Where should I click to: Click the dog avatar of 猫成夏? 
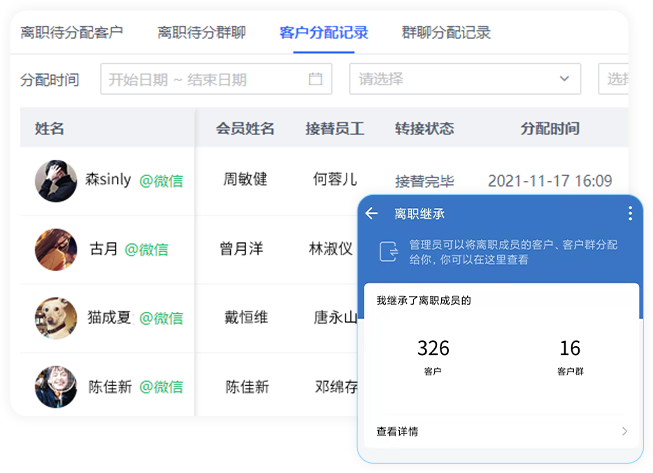click(56, 318)
